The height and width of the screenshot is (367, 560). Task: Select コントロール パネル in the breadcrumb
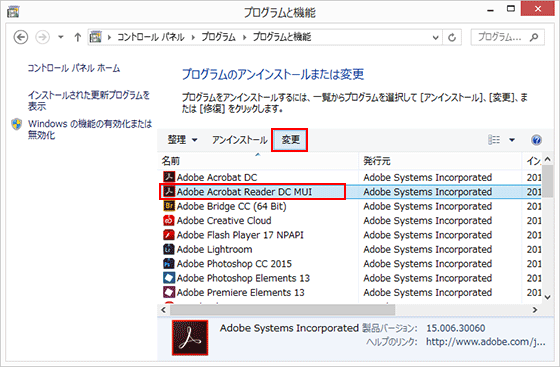point(151,37)
